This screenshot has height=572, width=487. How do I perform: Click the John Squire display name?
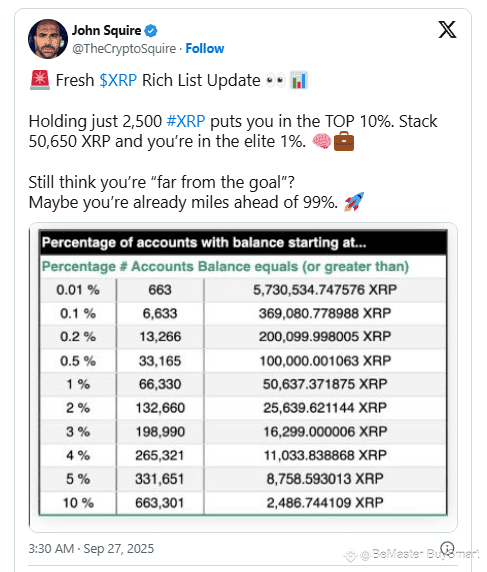click(x=106, y=31)
